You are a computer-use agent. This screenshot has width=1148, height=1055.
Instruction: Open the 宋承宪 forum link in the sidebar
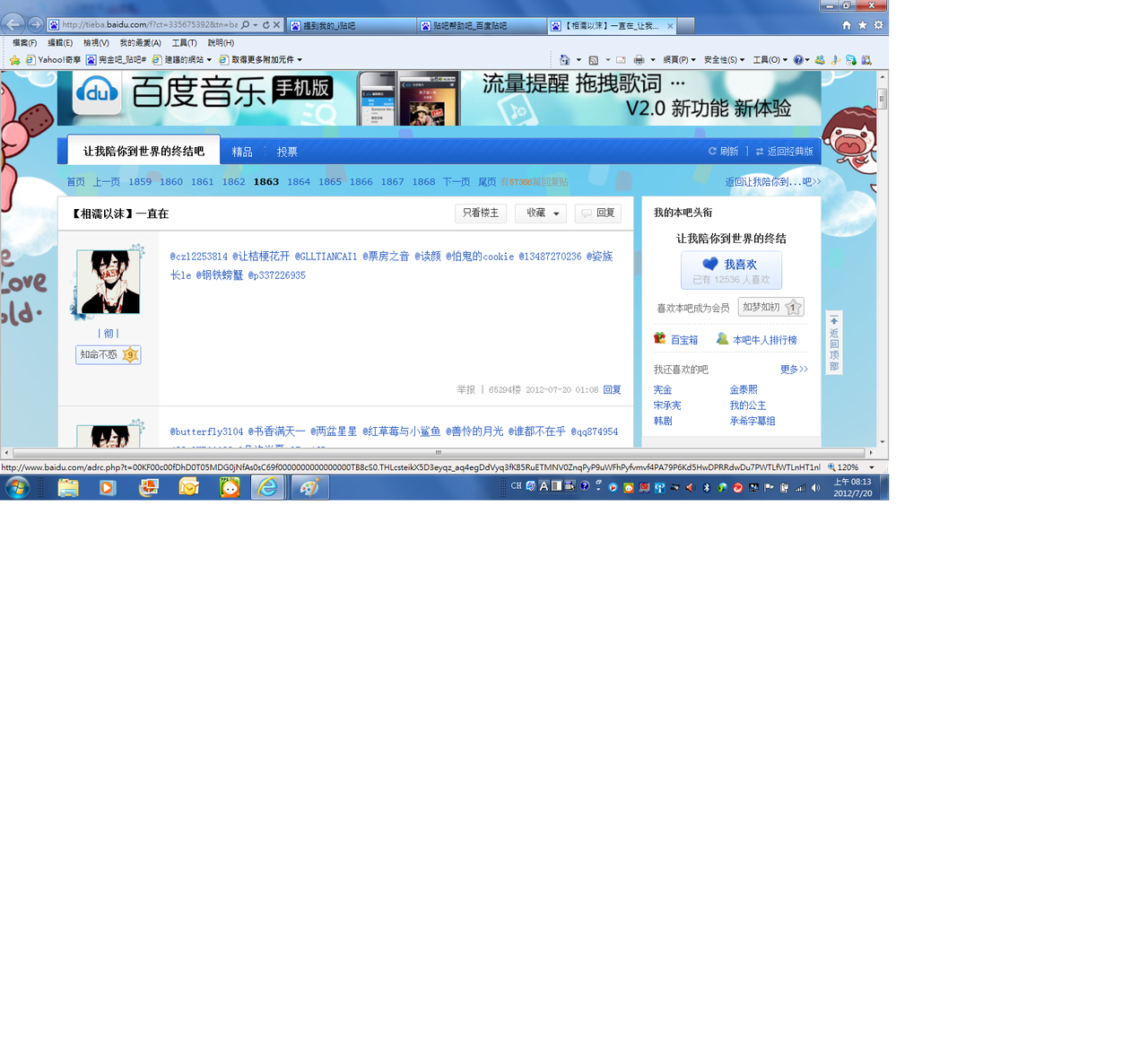point(667,405)
